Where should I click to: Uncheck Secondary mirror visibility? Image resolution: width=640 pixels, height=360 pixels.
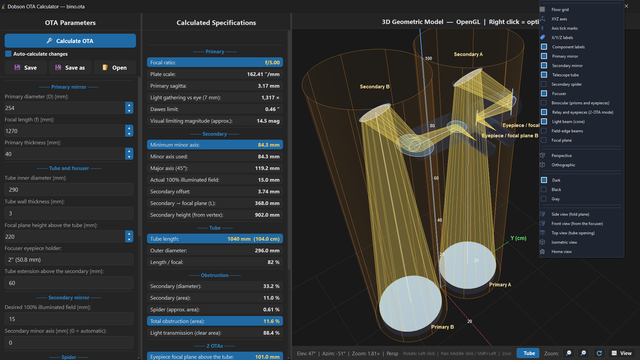pos(544,65)
